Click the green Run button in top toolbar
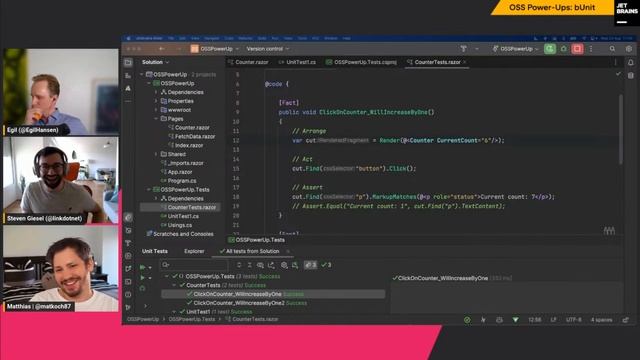 (x=550, y=49)
